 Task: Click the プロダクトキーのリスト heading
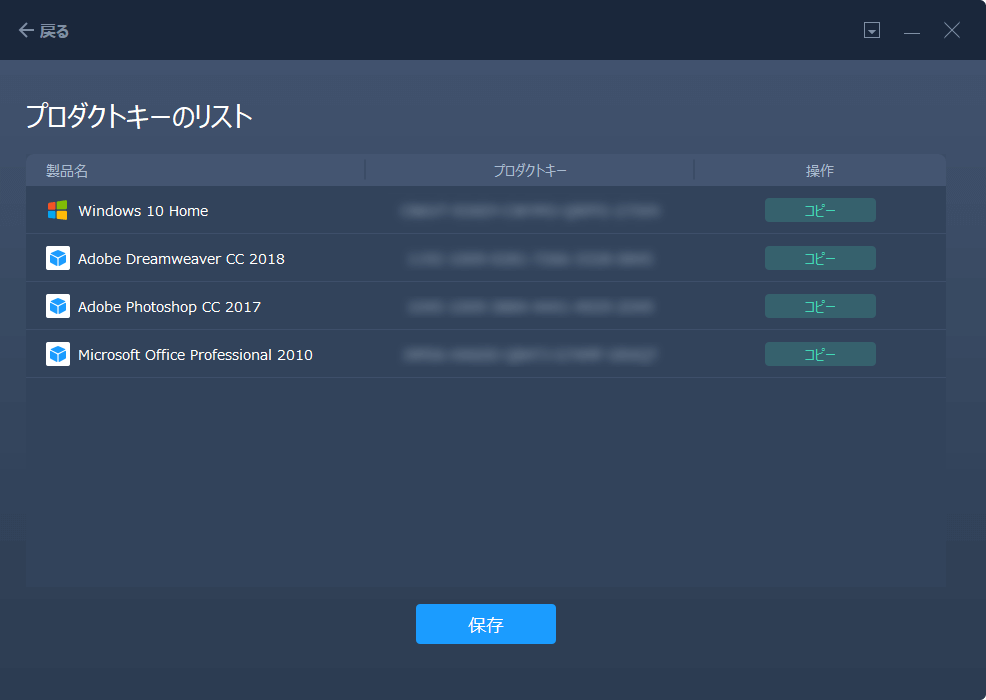139,116
